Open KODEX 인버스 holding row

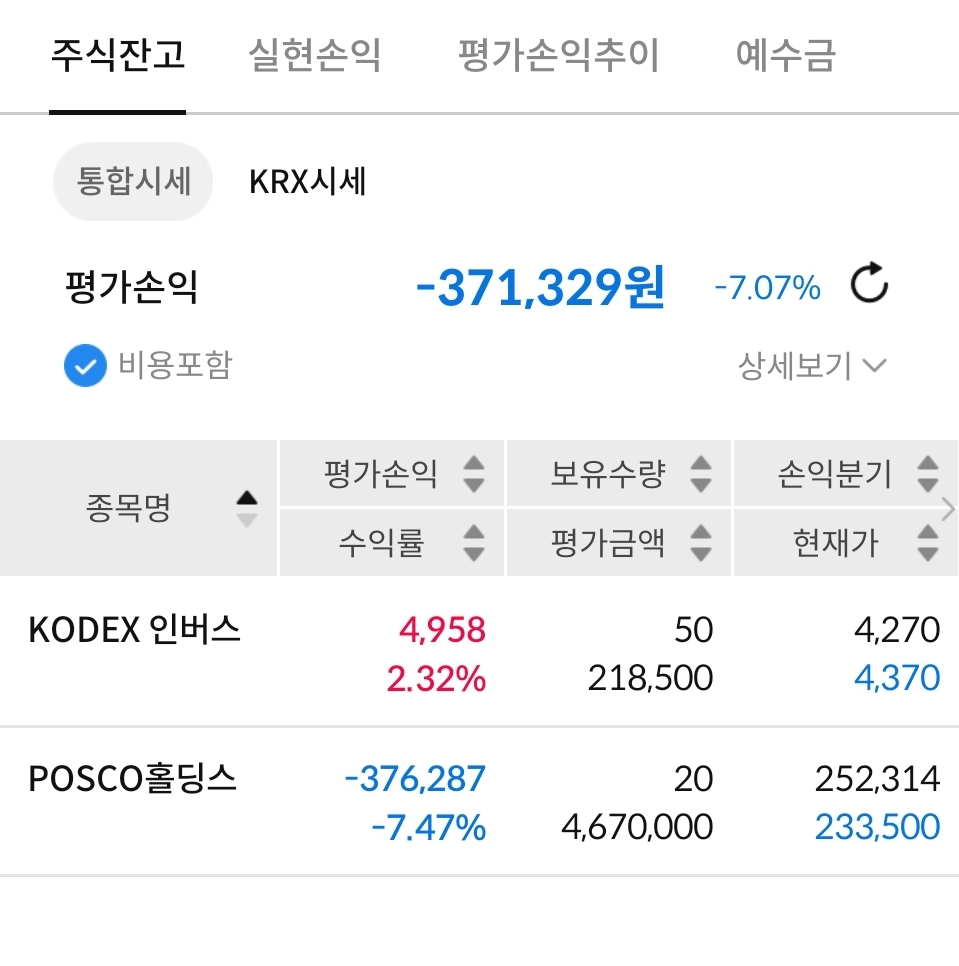[135, 631]
